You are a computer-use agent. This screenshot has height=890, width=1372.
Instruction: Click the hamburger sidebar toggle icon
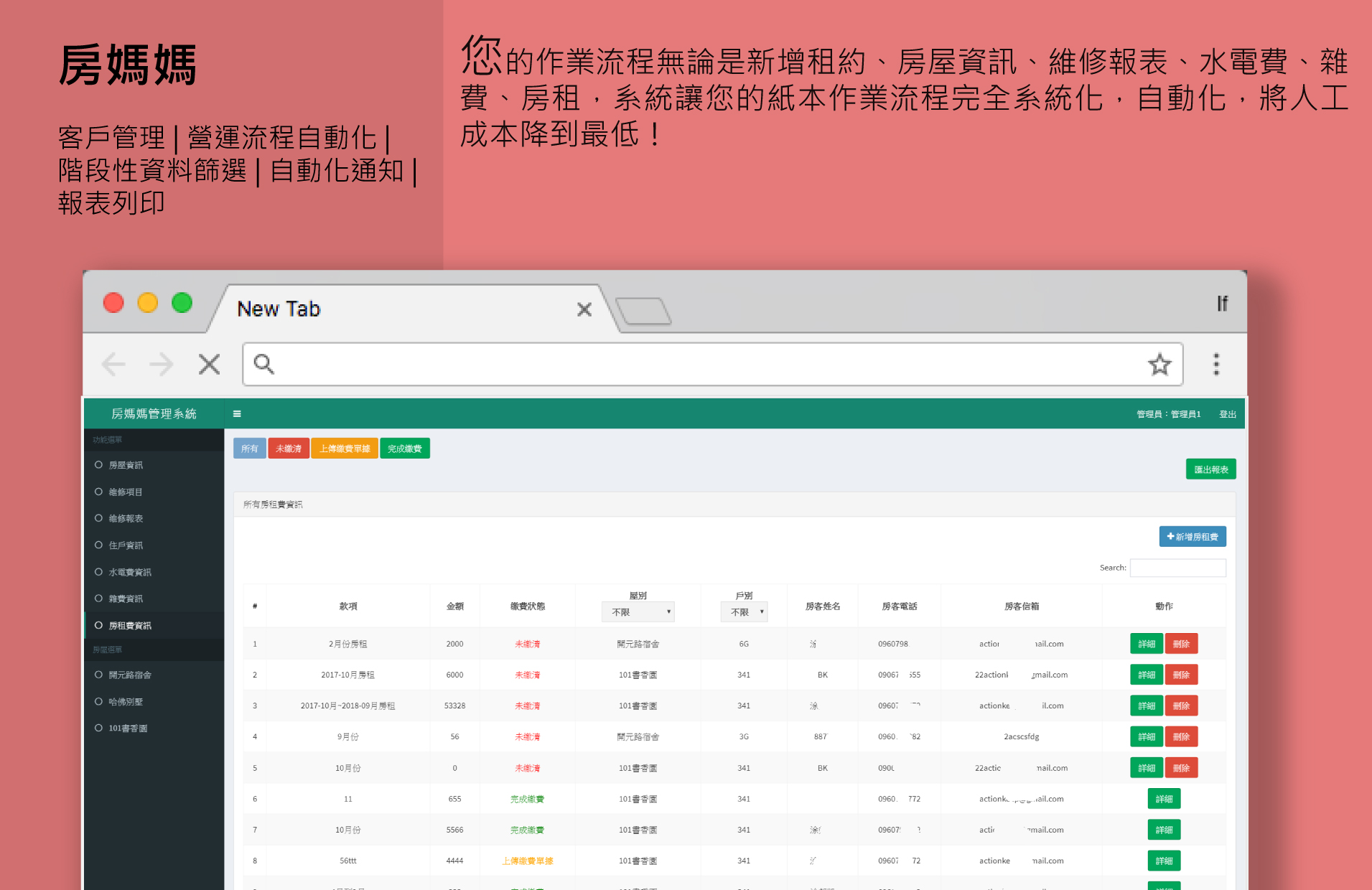tap(237, 413)
